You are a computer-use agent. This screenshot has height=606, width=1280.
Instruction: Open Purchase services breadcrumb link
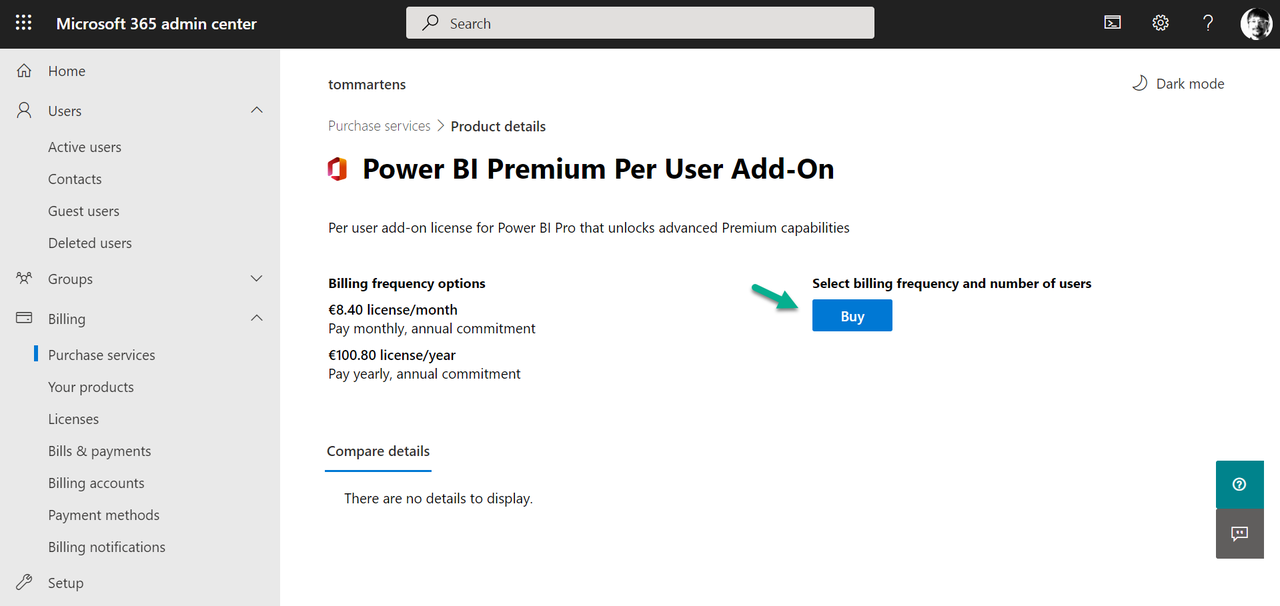click(379, 125)
